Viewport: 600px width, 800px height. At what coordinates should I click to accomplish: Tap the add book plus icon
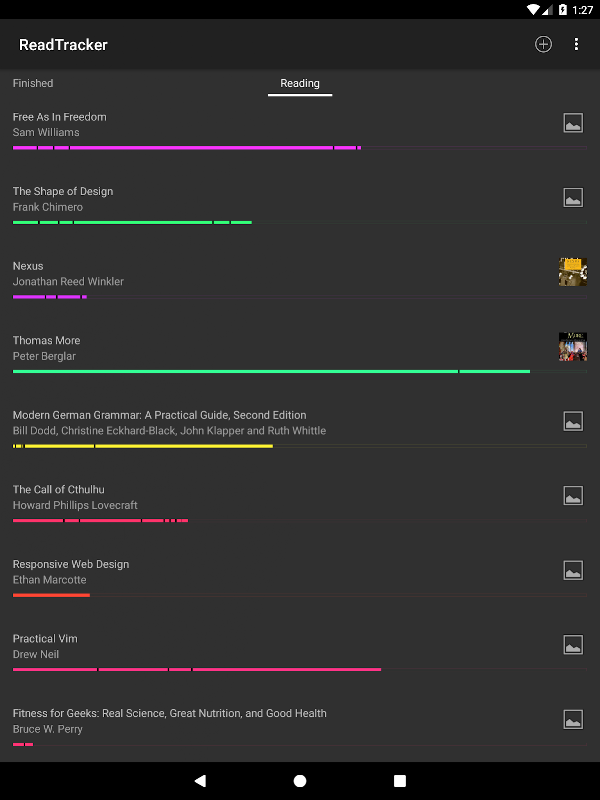point(543,44)
